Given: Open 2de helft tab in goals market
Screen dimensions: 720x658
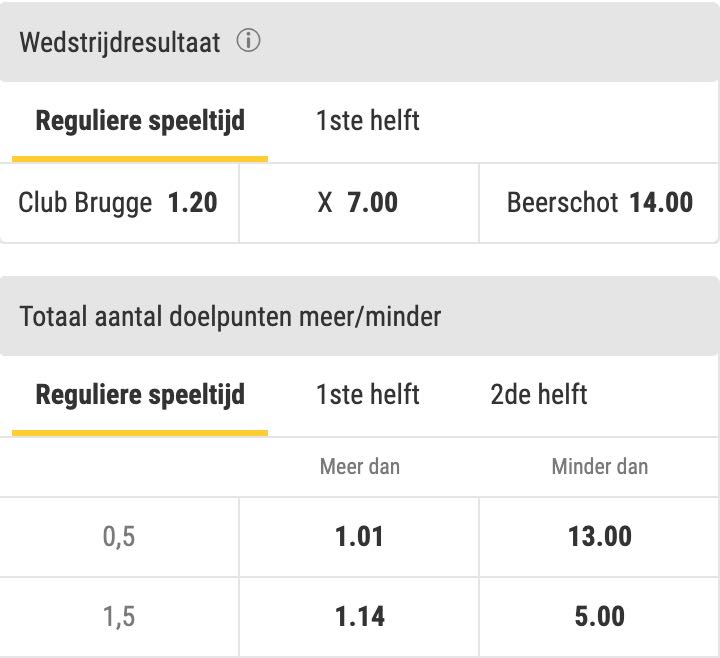Looking at the screenshot, I should pyautogui.click(x=539, y=395).
